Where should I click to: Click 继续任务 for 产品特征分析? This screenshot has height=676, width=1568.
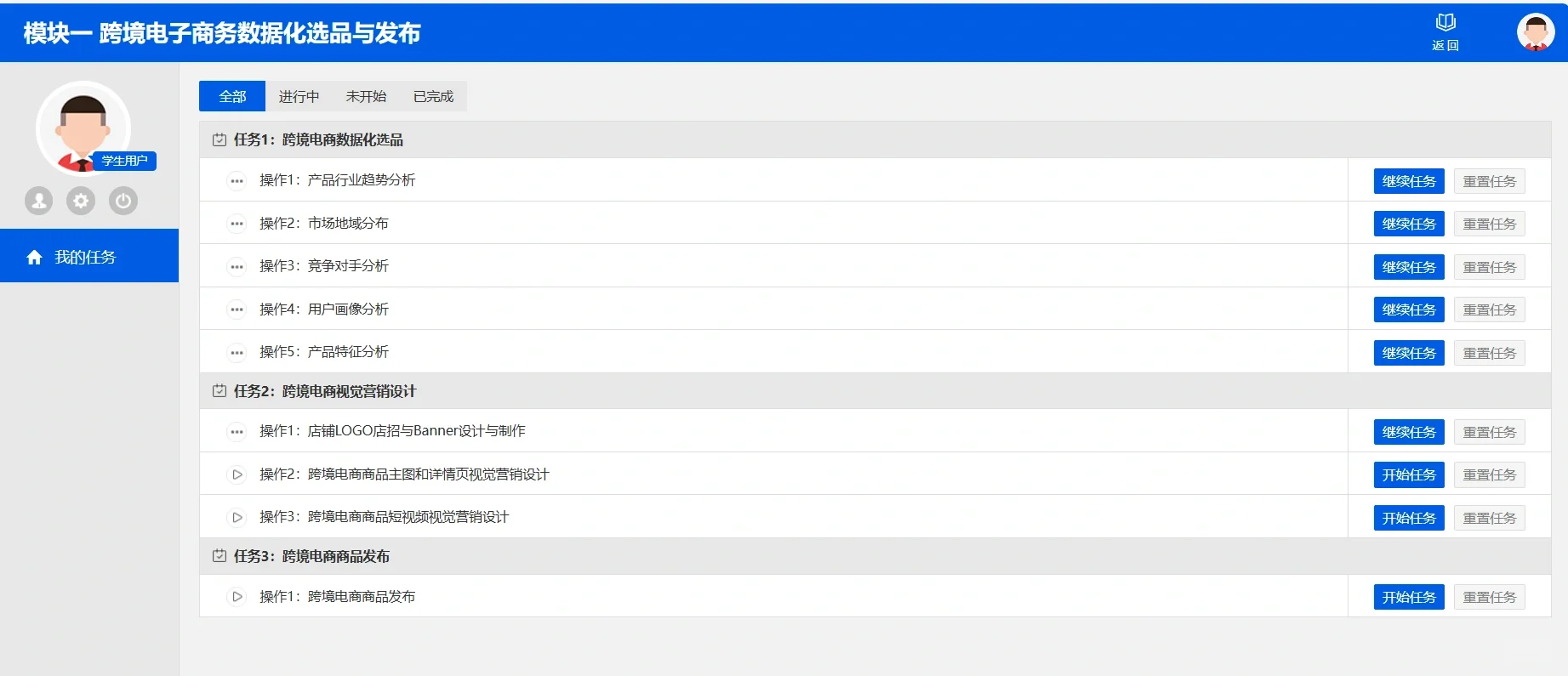click(1409, 353)
